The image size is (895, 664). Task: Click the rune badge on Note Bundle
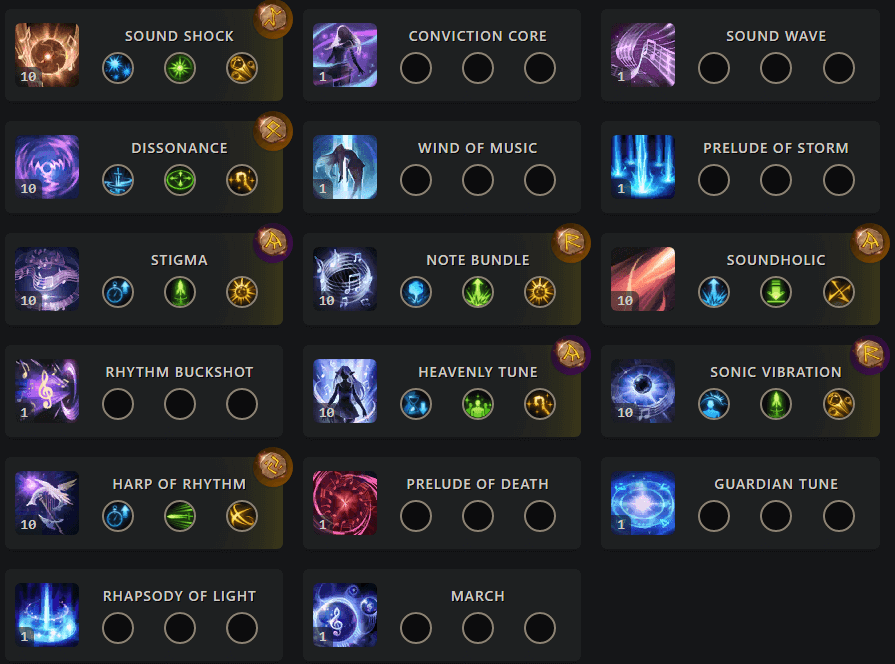pyautogui.click(x=571, y=242)
